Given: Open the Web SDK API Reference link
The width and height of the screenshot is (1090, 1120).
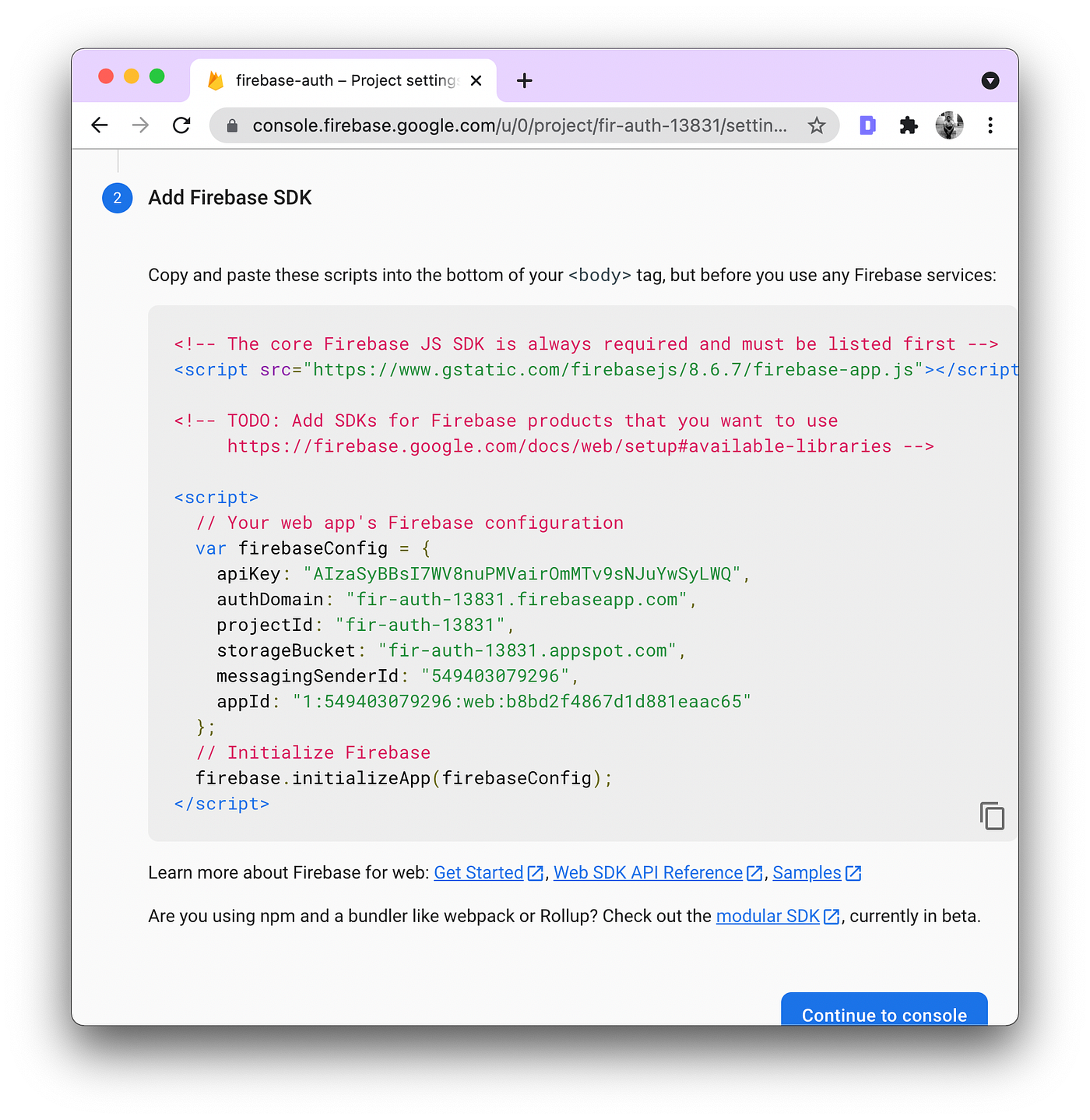Looking at the screenshot, I should tap(648, 872).
